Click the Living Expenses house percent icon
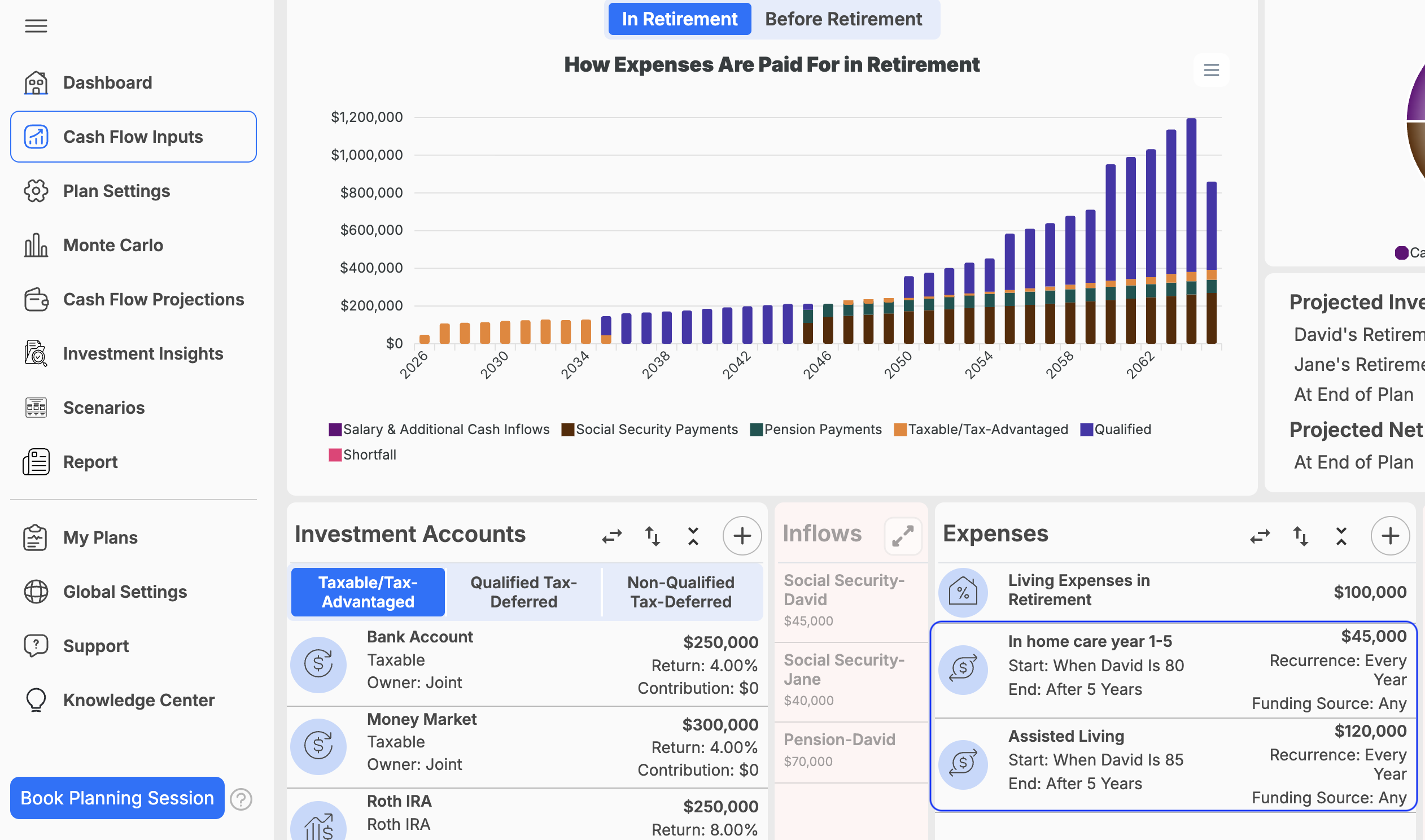1425x840 pixels. (x=963, y=593)
